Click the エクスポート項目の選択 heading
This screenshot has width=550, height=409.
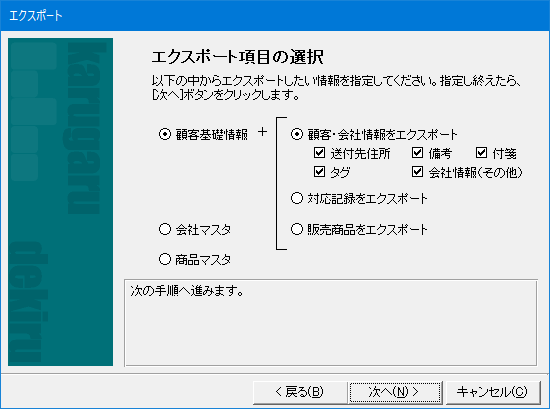[237, 57]
